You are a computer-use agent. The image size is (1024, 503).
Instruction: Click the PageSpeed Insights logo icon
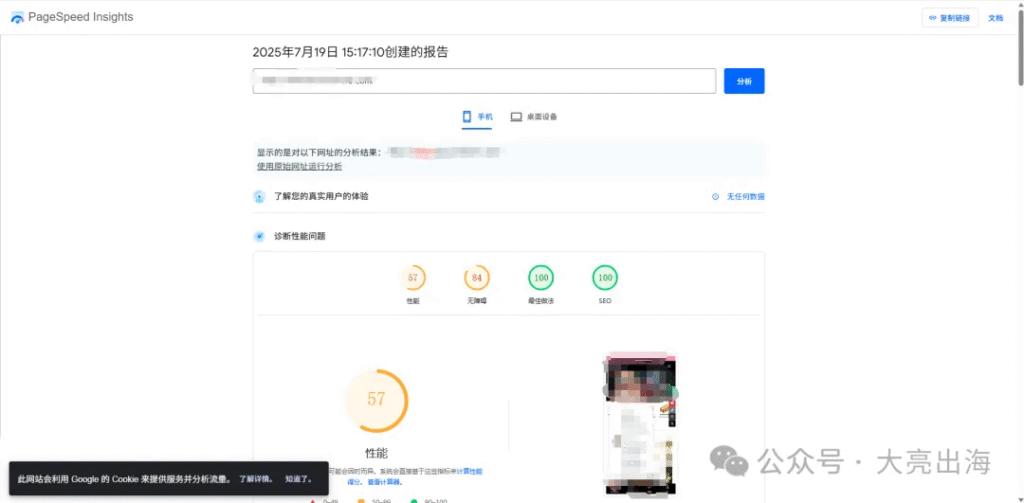coord(18,18)
